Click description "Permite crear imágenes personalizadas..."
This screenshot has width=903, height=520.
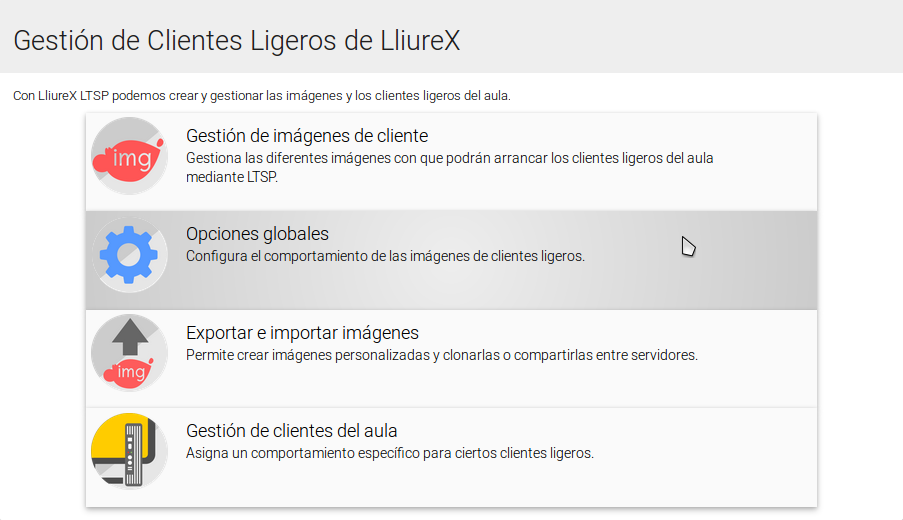(x=441, y=355)
